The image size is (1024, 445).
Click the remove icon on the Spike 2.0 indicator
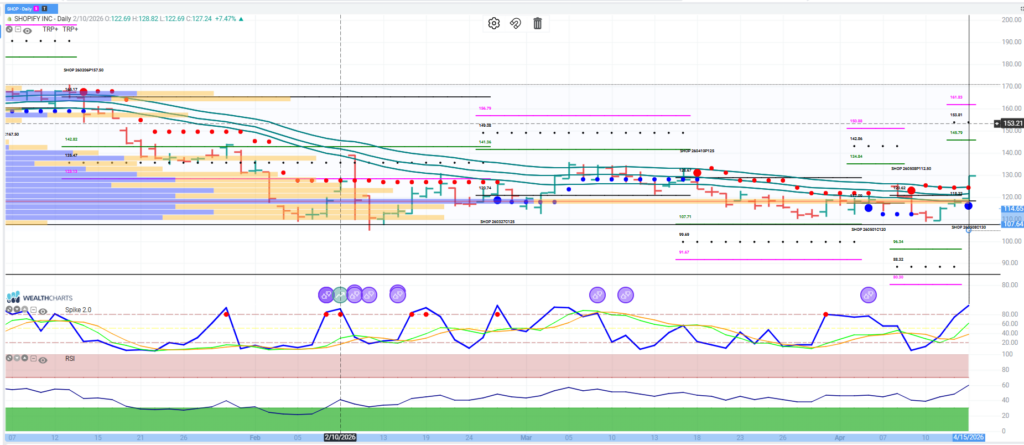click(9, 311)
